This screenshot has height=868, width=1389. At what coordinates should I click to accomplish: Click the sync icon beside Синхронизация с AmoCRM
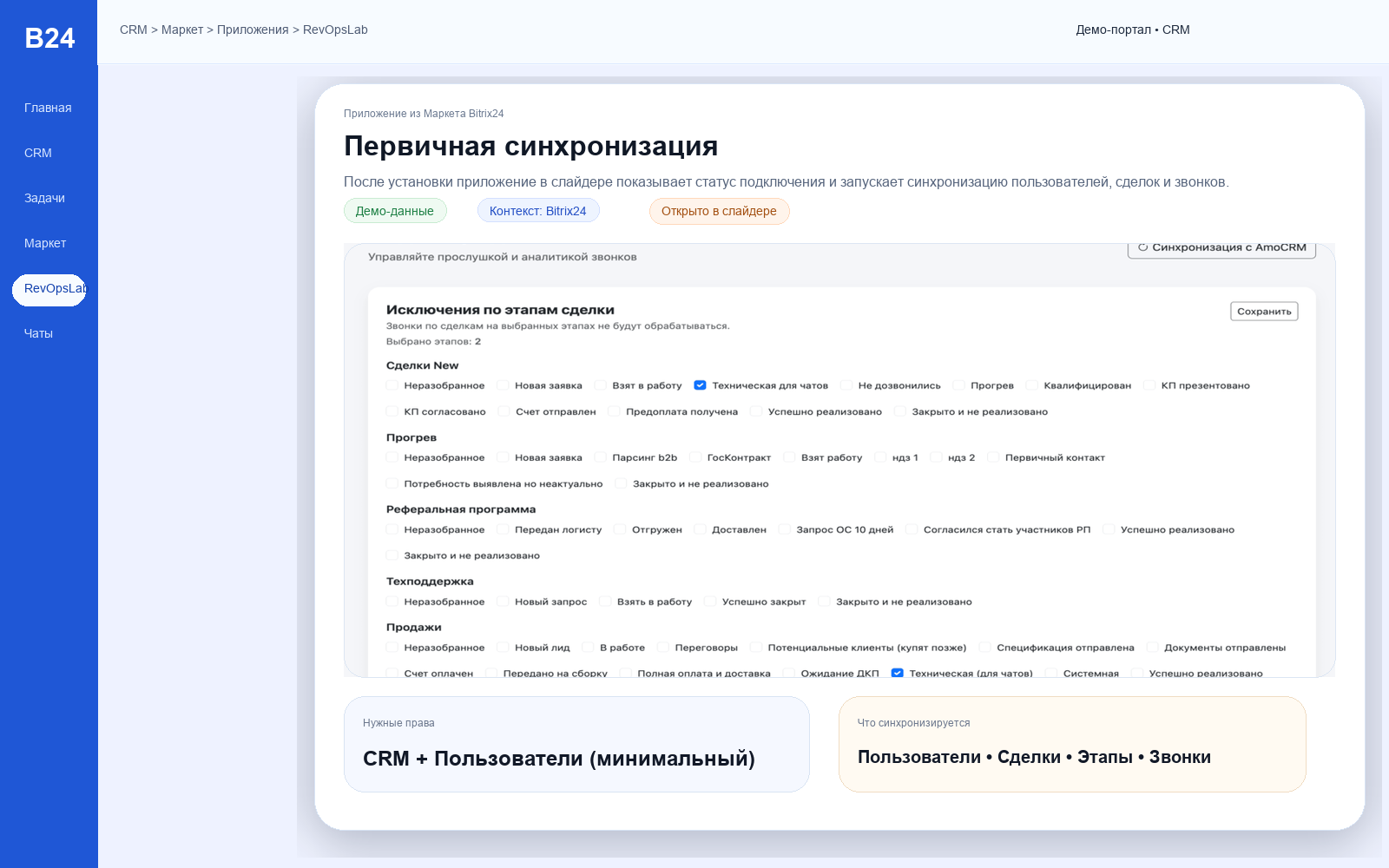point(1142,247)
